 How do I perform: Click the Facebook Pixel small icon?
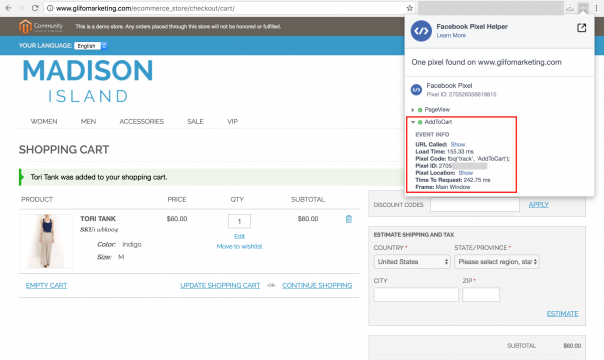(416, 90)
